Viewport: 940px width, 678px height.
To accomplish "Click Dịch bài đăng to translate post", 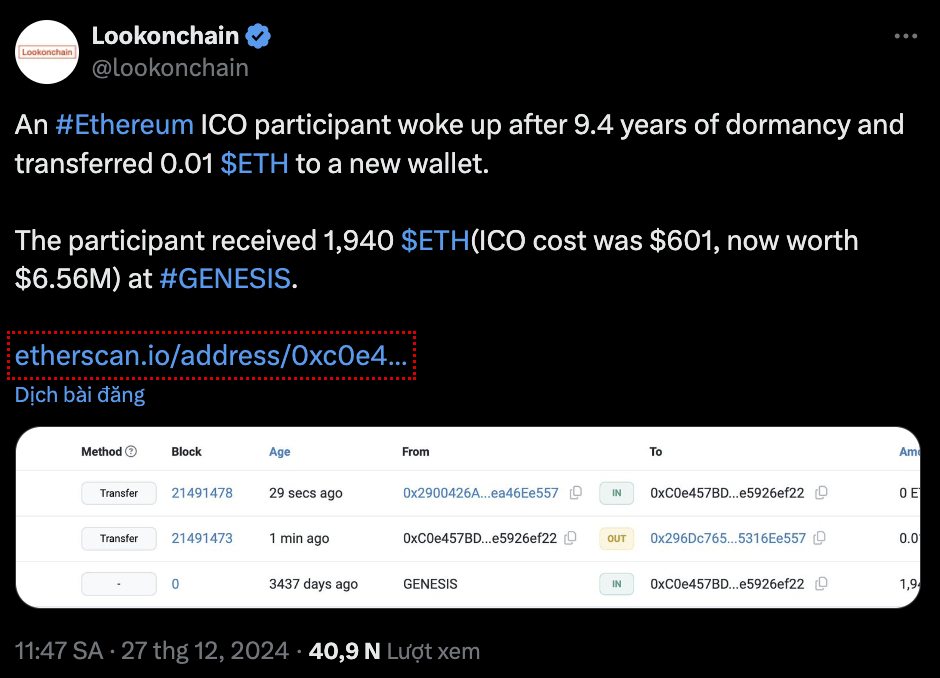I will pyautogui.click(x=80, y=395).
